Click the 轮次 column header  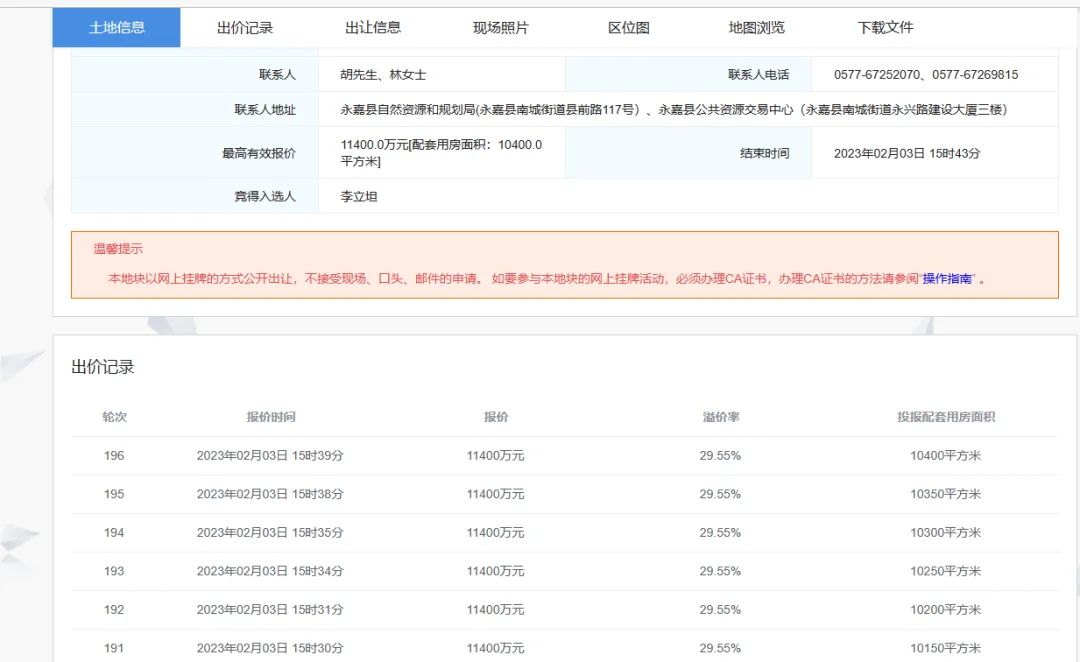[114, 417]
